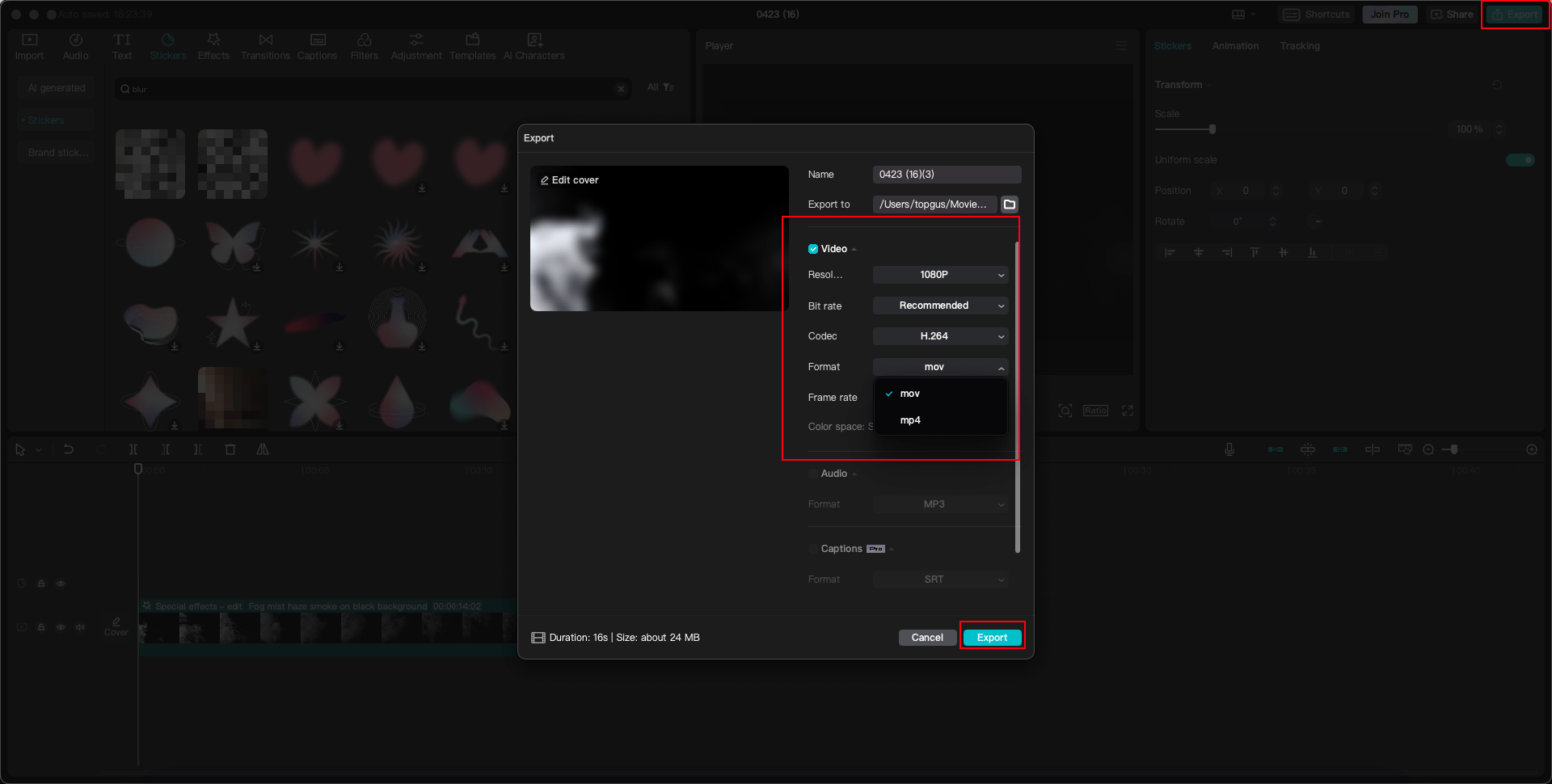Open the Templates panel

point(472,45)
